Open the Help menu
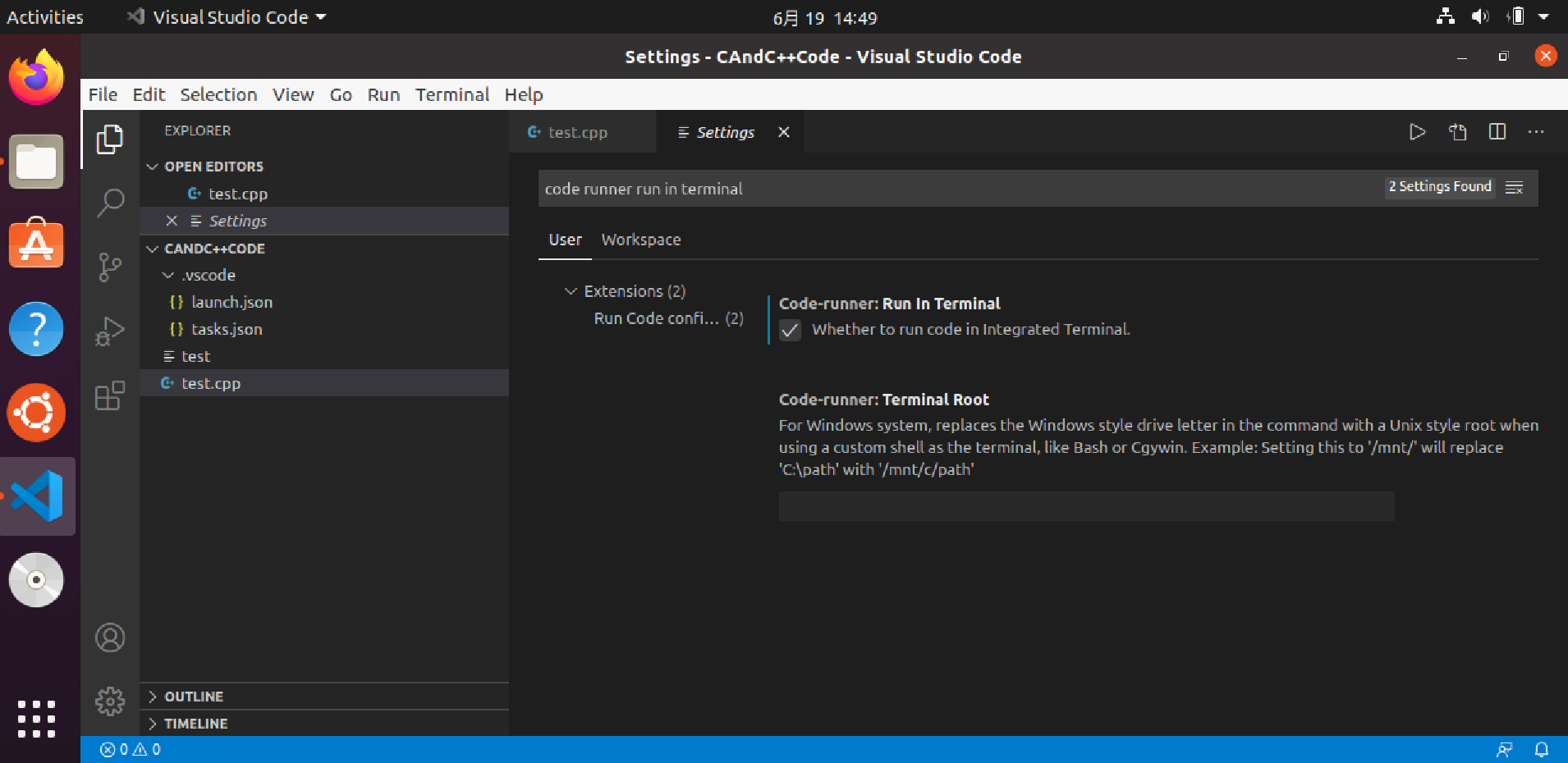Screen dimensions: 1568x763 524,94
